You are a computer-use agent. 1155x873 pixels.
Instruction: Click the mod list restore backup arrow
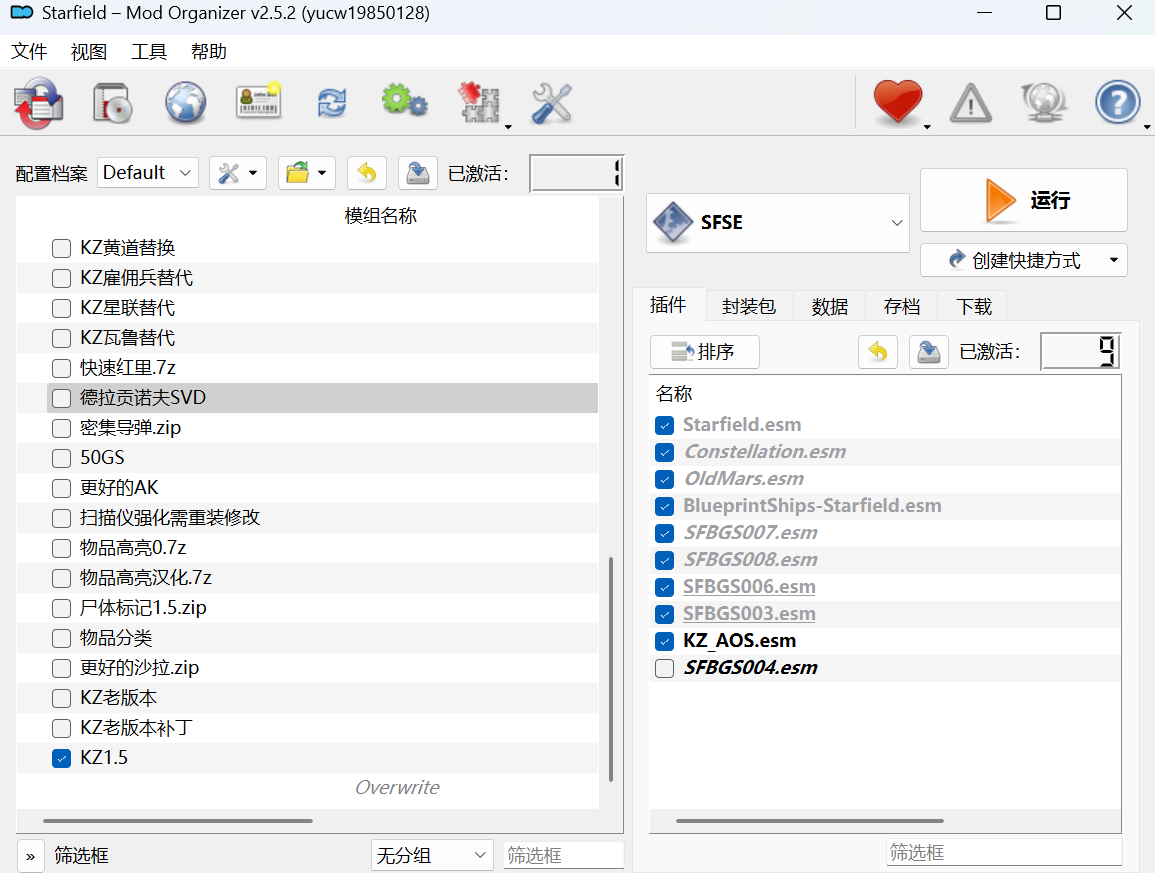pyautogui.click(x=367, y=173)
